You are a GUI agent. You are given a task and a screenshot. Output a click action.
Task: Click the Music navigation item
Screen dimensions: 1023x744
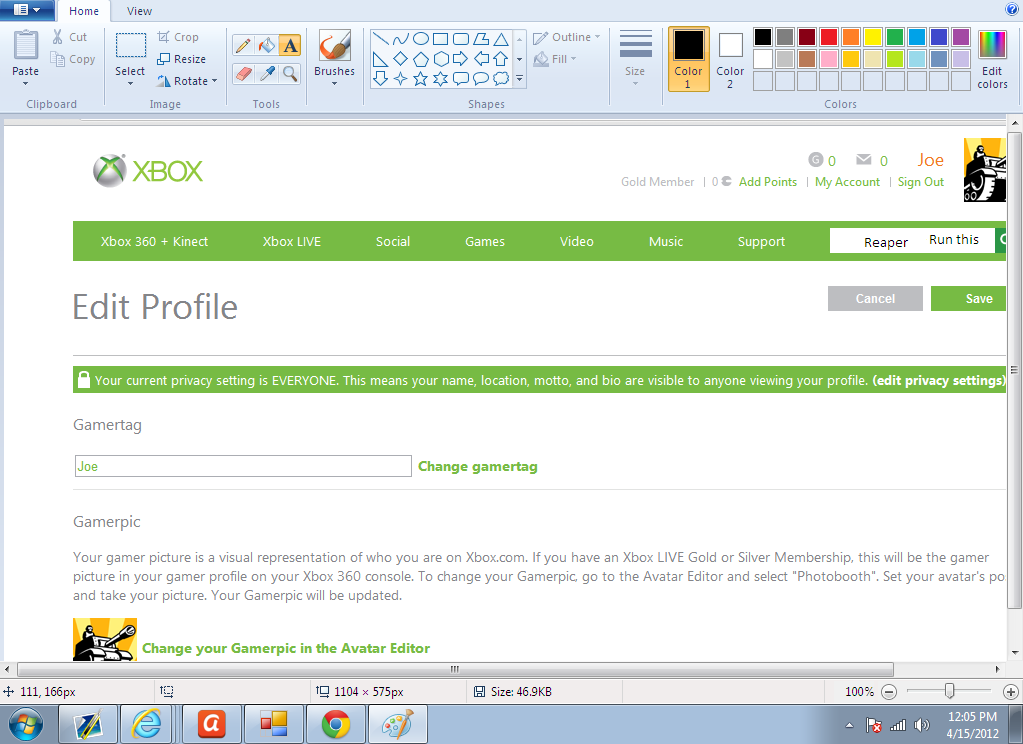665,241
